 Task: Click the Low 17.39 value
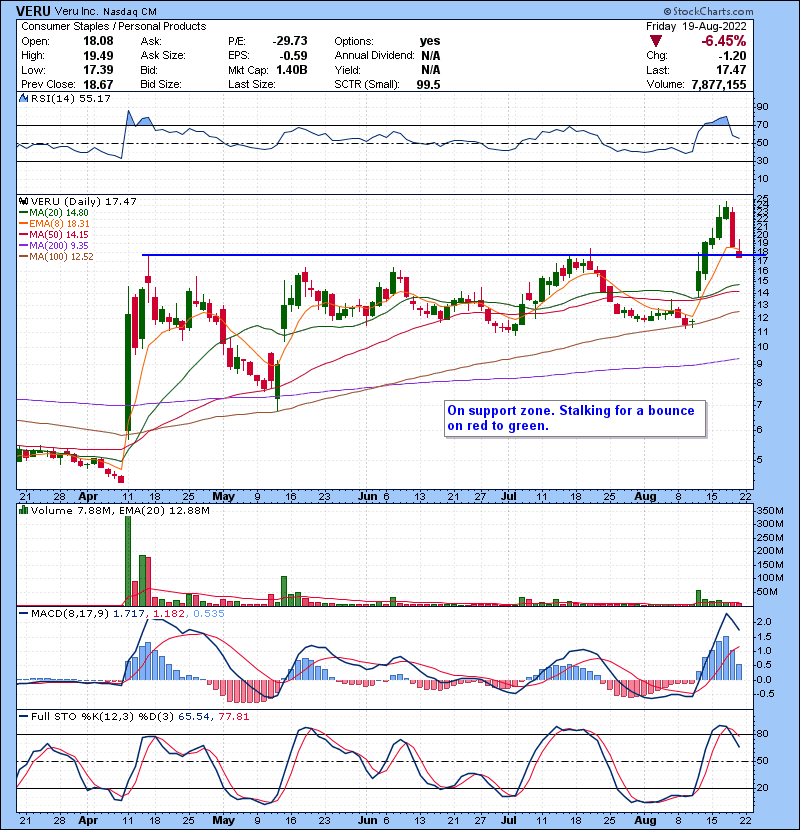98,70
